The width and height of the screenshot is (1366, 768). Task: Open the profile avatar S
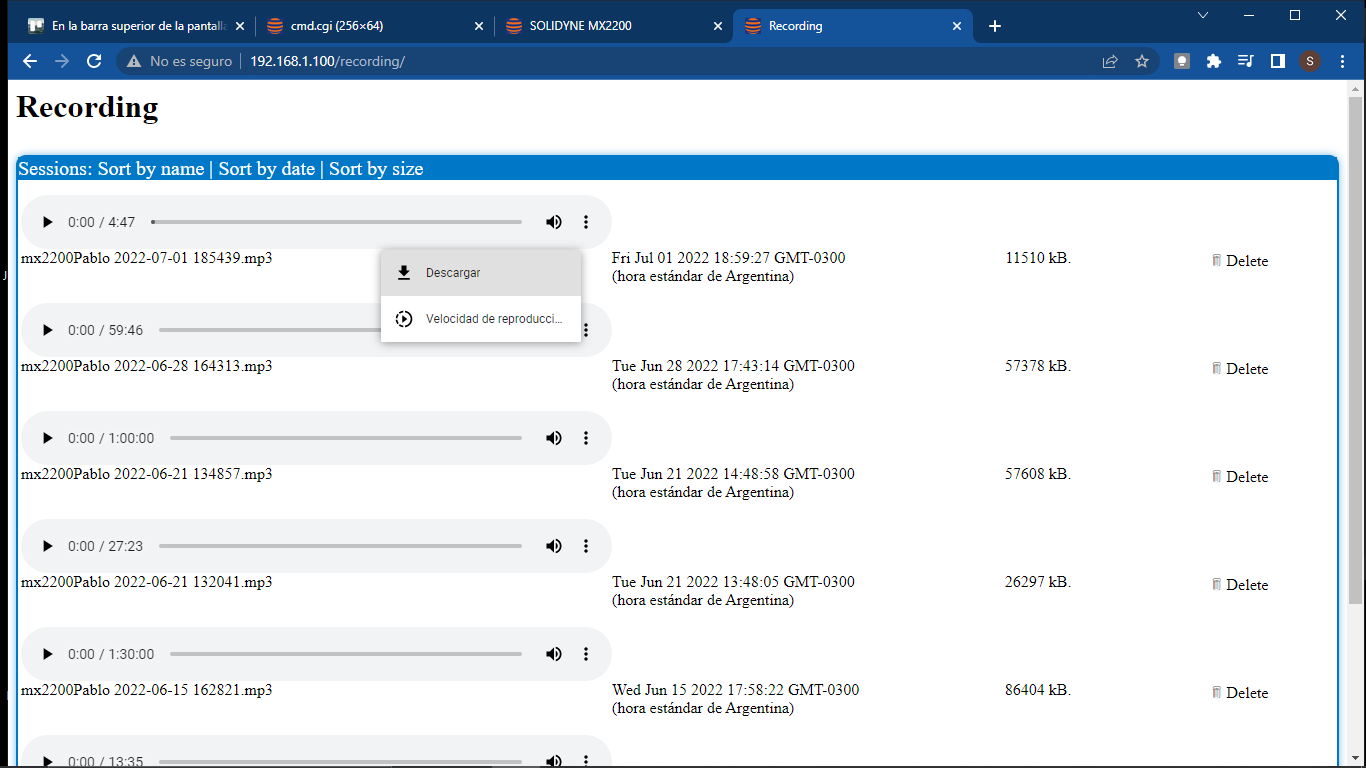1310,61
